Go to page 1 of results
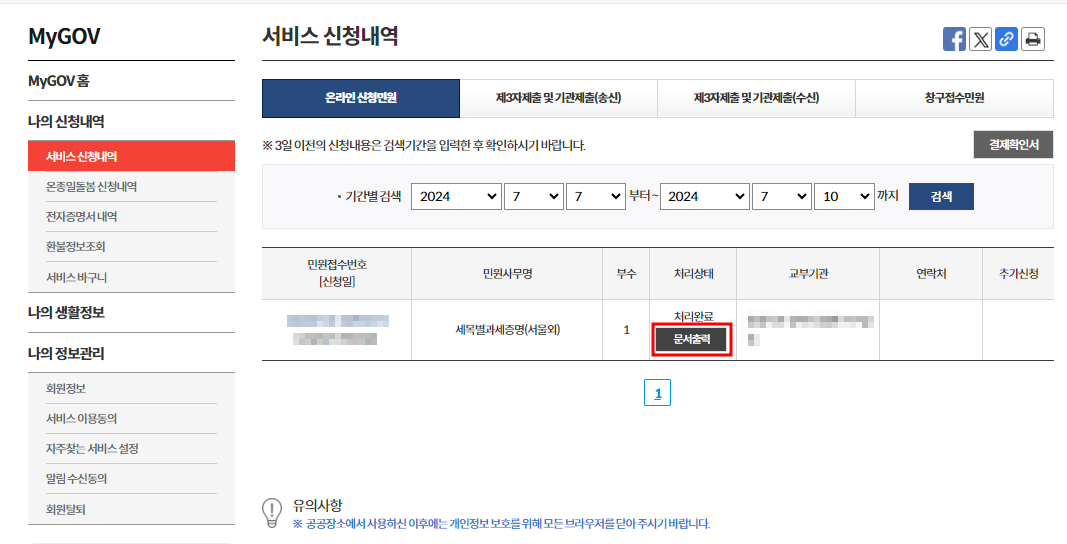 click(657, 393)
